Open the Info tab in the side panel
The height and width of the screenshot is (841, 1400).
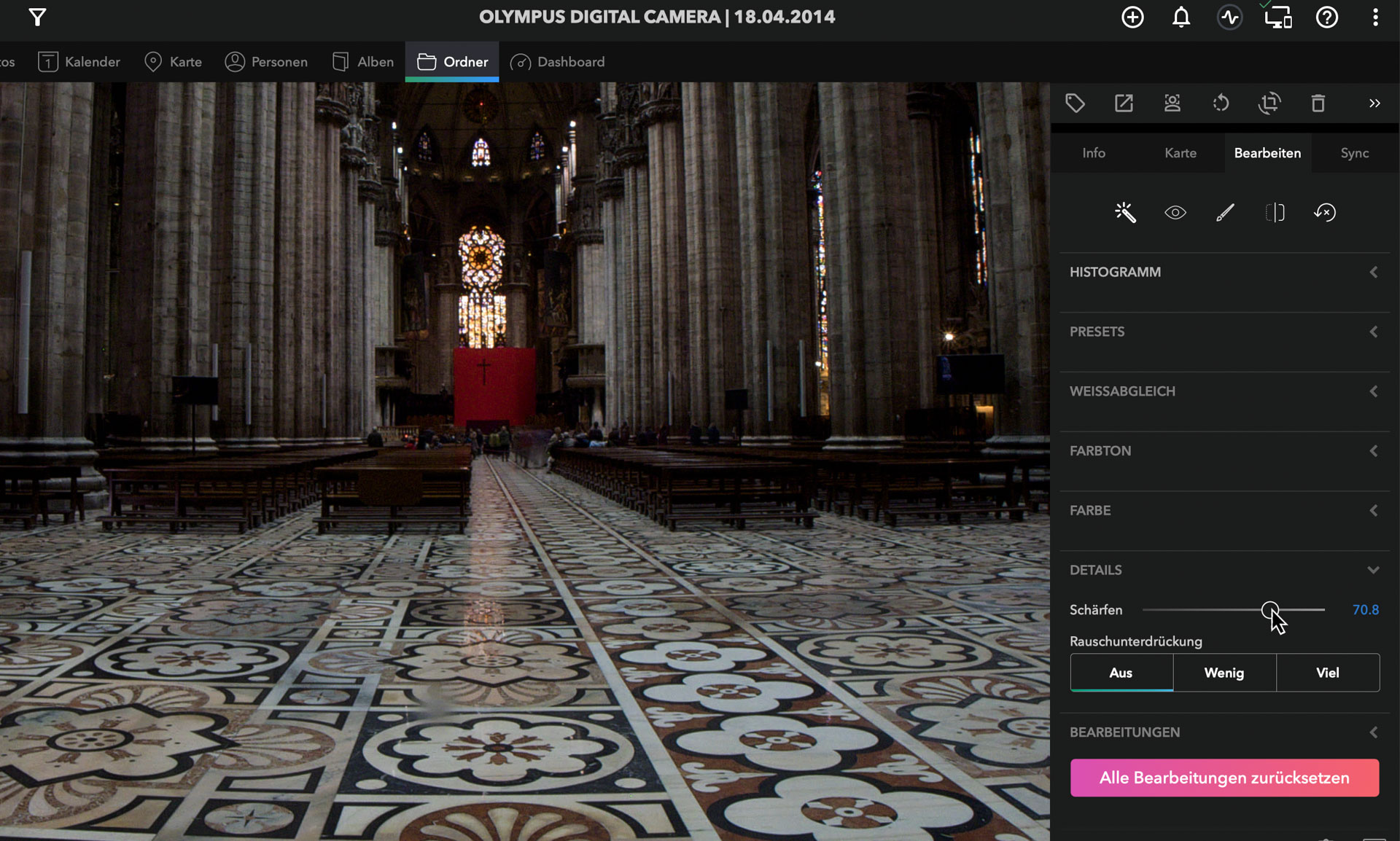pos(1094,153)
